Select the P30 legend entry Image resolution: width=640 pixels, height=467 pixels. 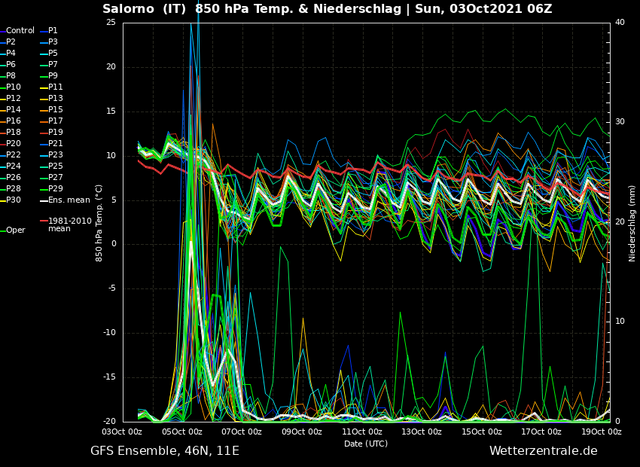[13, 200]
